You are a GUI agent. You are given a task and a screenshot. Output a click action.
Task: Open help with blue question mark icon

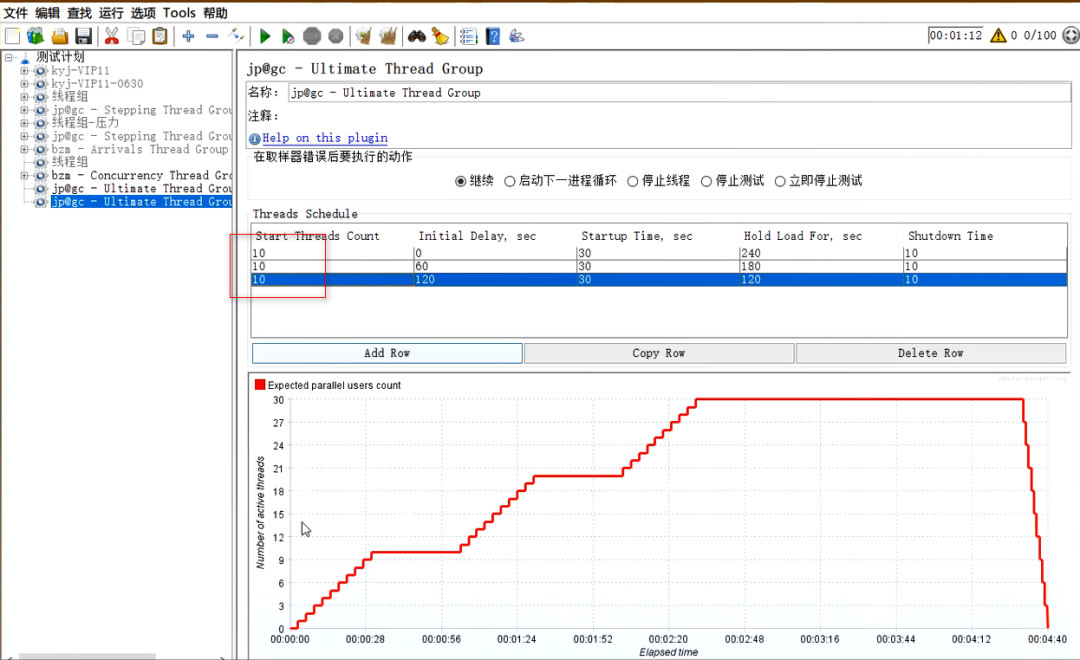click(492, 36)
